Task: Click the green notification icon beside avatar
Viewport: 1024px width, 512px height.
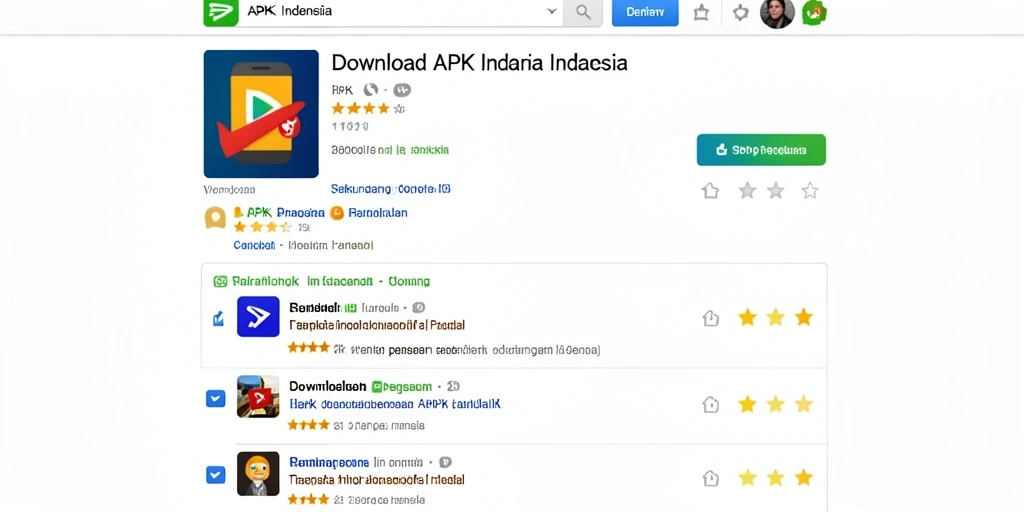Action: (814, 13)
